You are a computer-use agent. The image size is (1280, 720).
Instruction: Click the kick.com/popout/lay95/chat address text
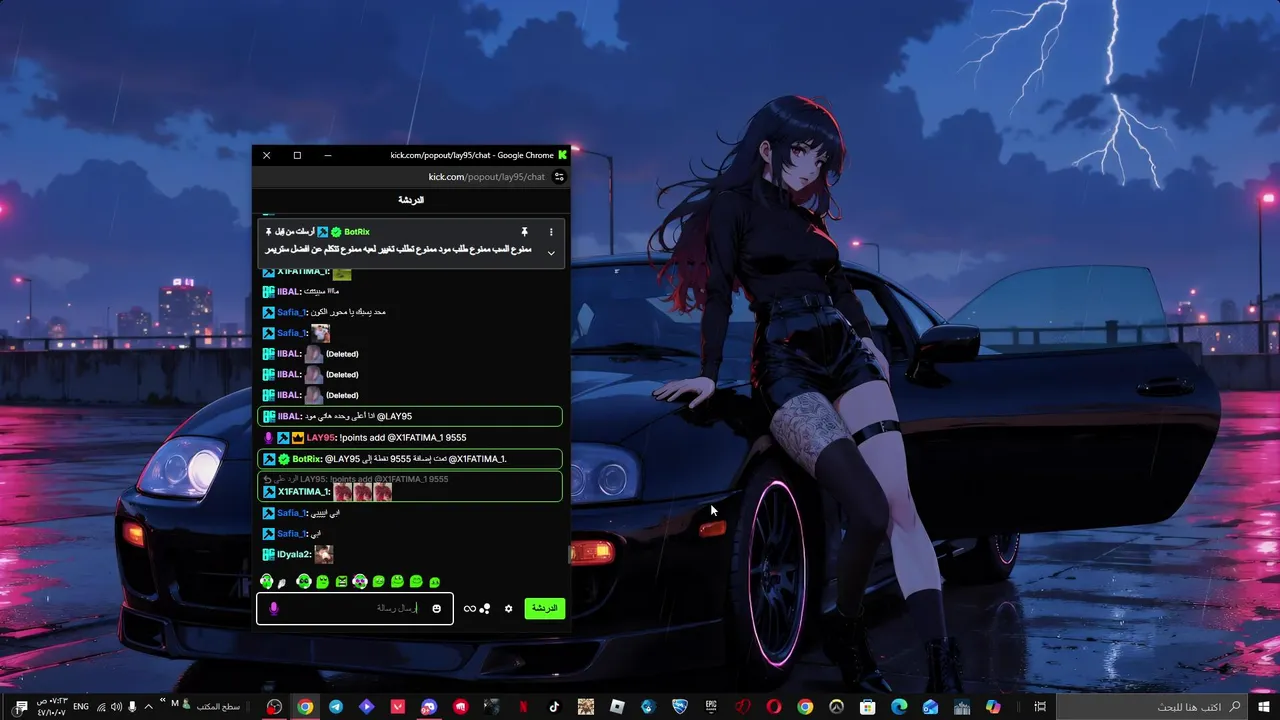(x=486, y=177)
